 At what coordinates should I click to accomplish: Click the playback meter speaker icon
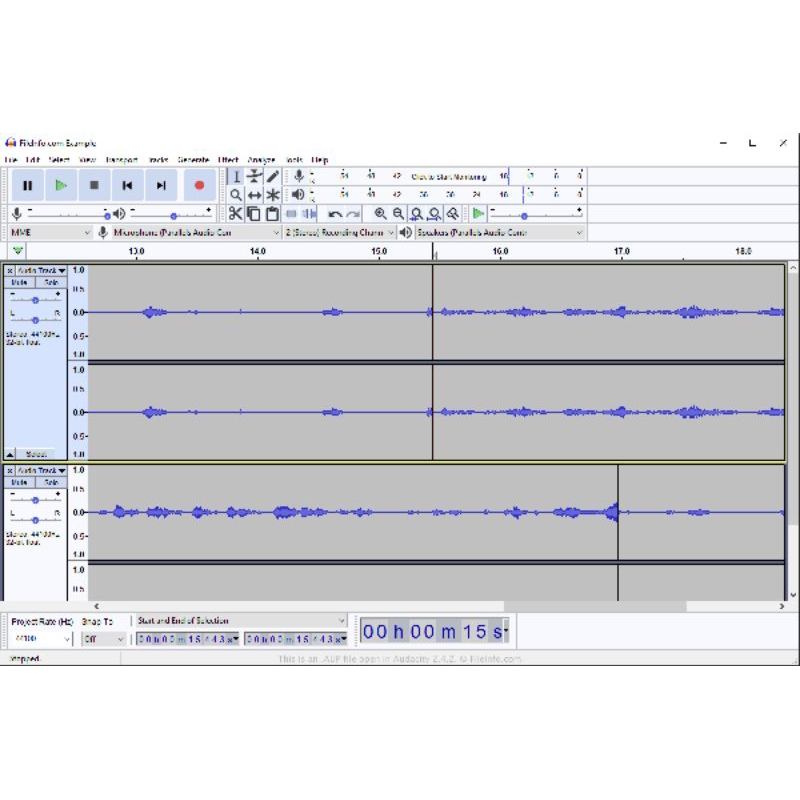tap(298, 194)
